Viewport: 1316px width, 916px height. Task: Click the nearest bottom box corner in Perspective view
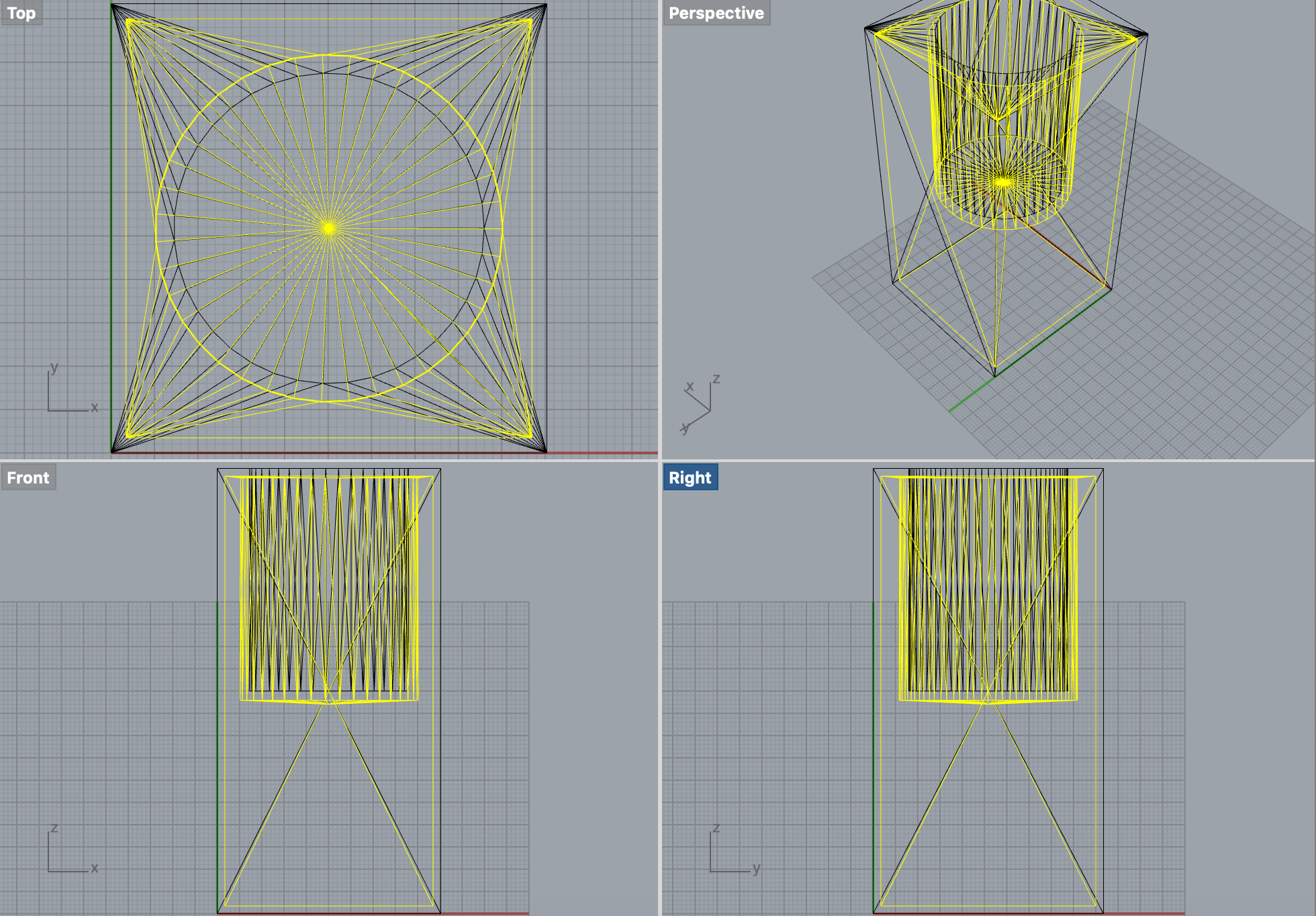(x=994, y=375)
